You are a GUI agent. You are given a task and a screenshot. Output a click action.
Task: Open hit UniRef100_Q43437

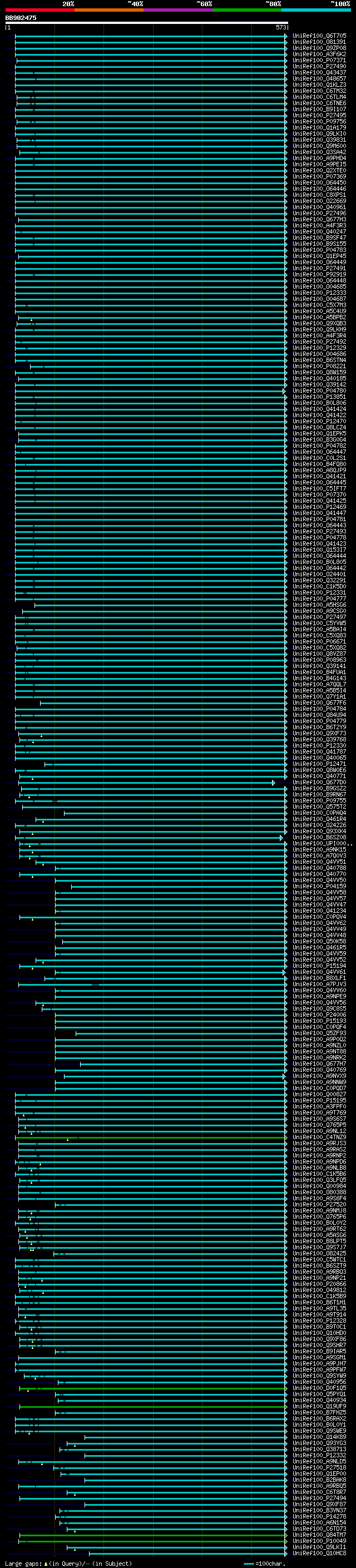319,72
